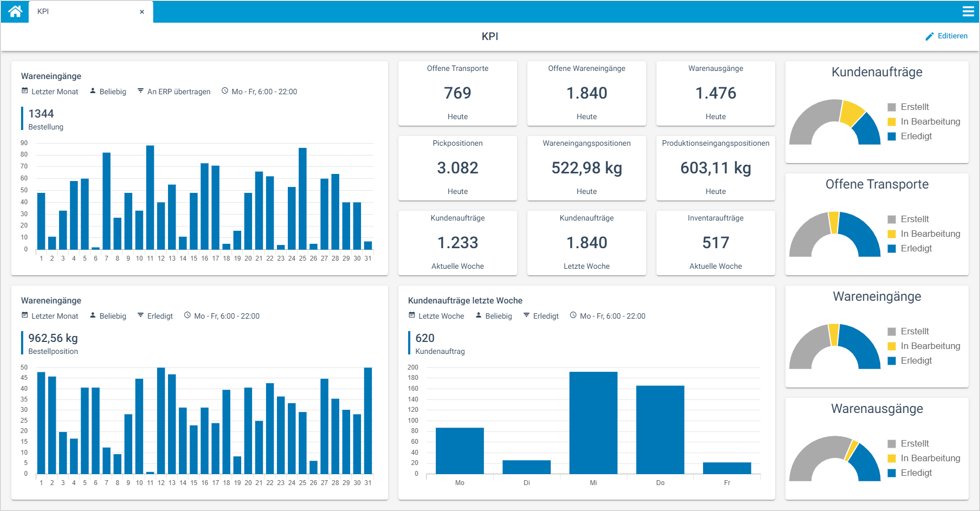The image size is (980, 511).
Task: Select the KPI tab
Action: [80, 12]
